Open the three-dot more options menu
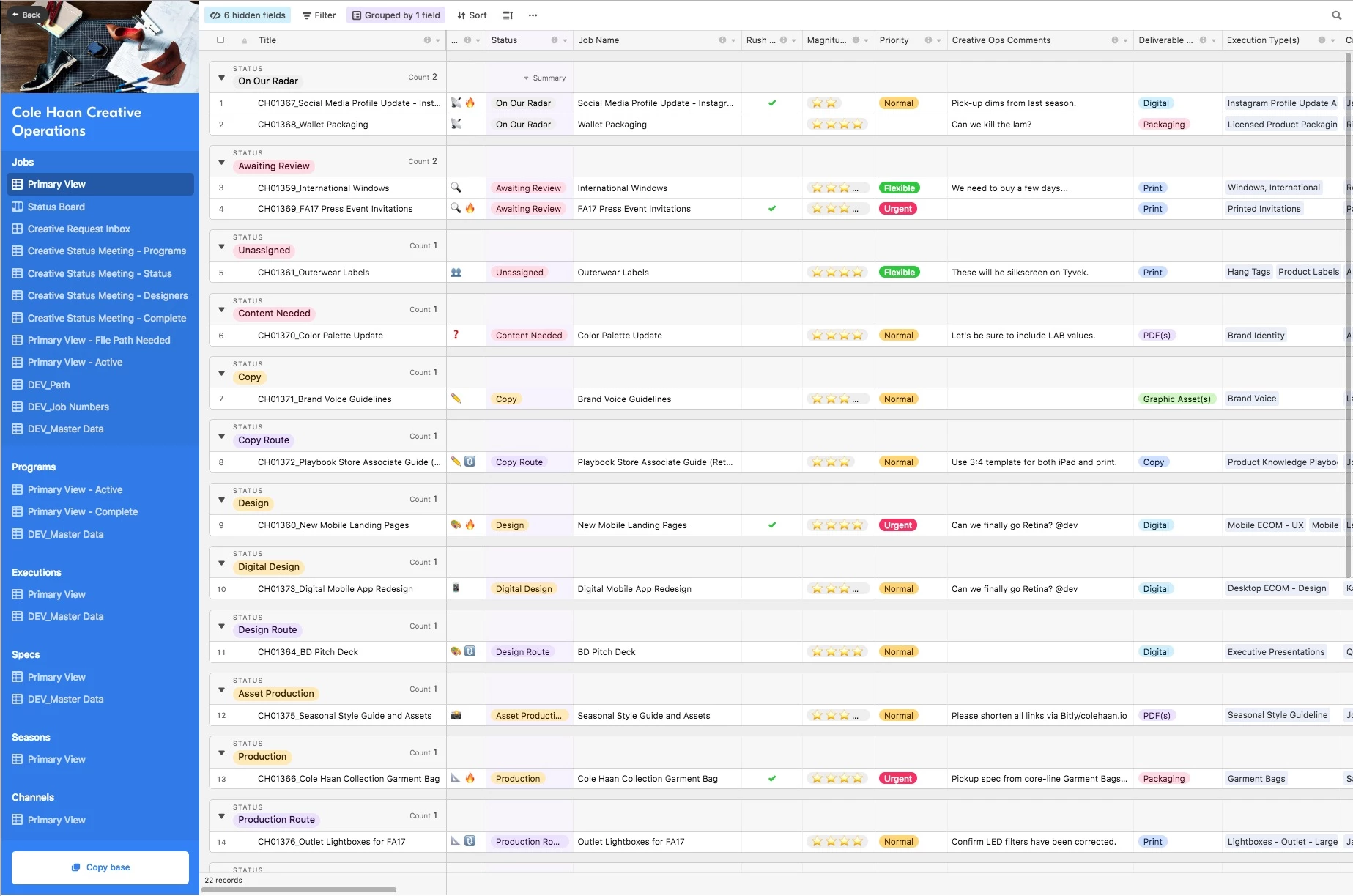The image size is (1353, 896). (x=533, y=15)
